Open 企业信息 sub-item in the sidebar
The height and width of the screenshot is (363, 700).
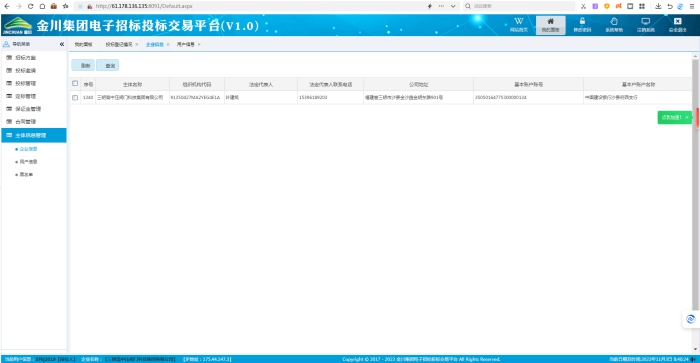28,149
